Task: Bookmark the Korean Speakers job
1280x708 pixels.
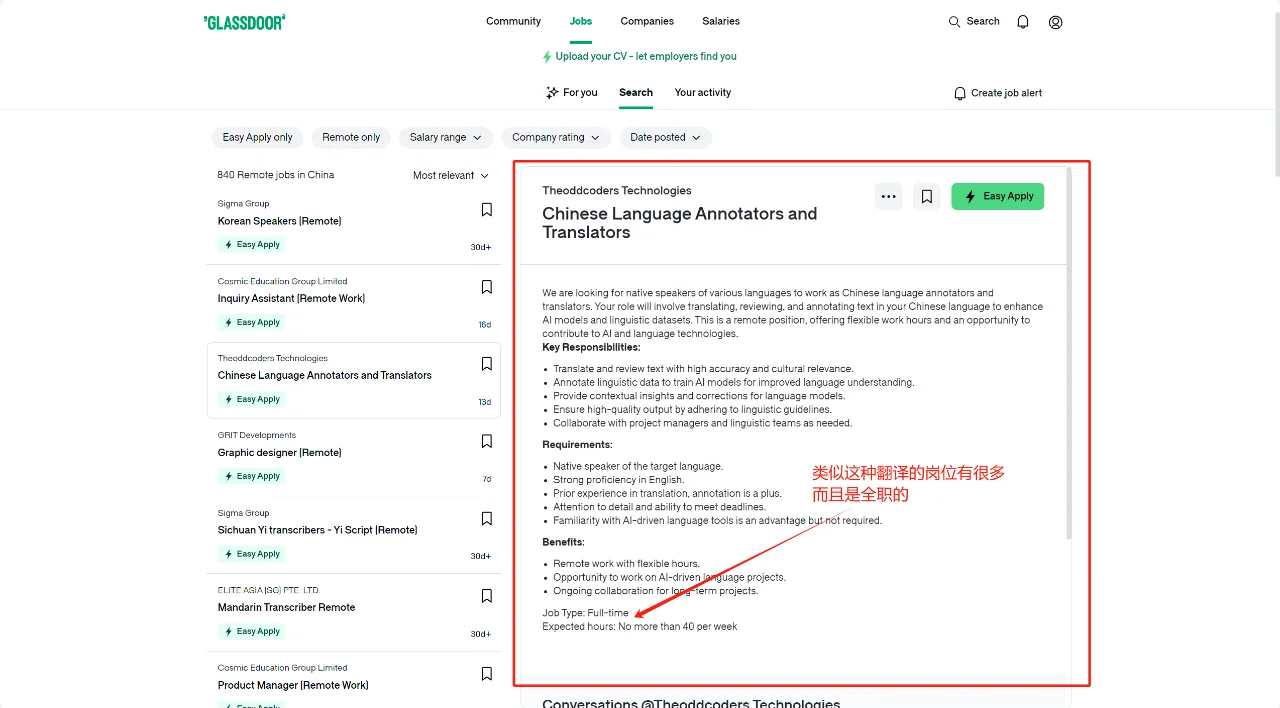Action: click(x=487, y=210)
